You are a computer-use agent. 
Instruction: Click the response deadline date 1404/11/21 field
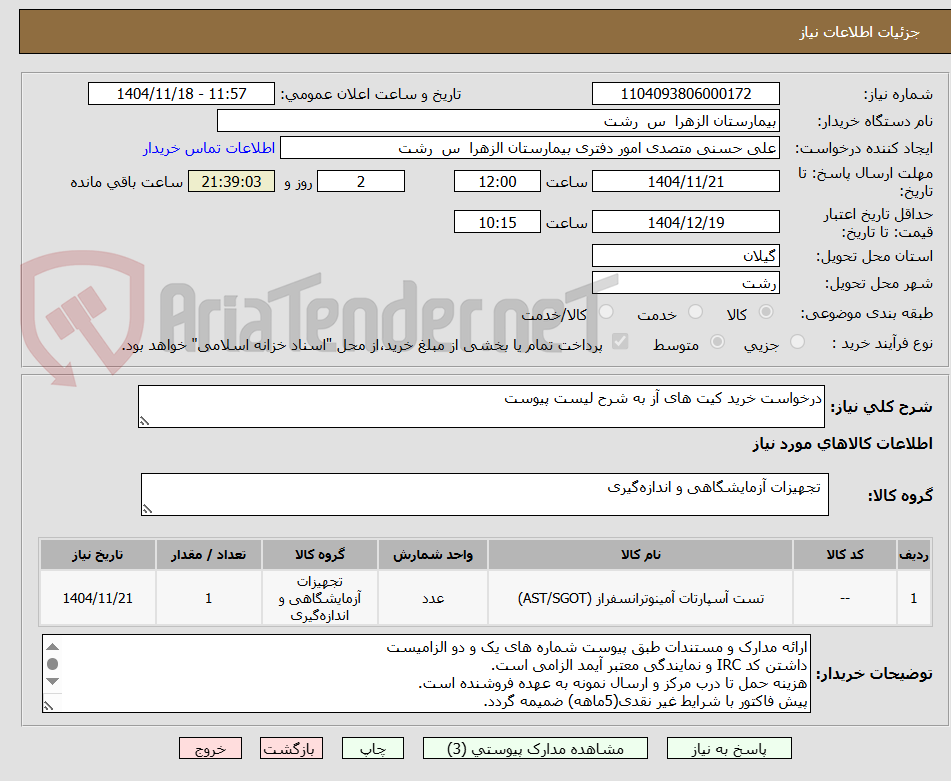(x=685, y=181)
